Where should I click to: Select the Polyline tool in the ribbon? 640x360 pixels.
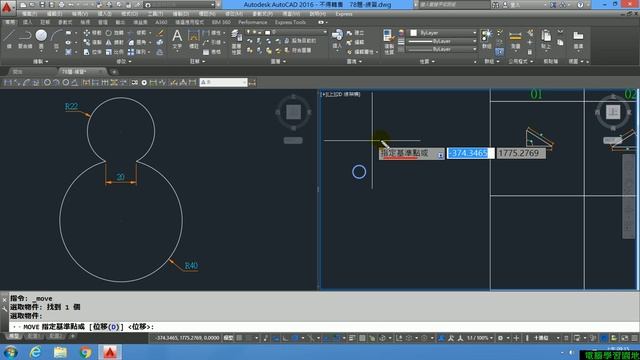pyautogui.click(x=25, y=40)
